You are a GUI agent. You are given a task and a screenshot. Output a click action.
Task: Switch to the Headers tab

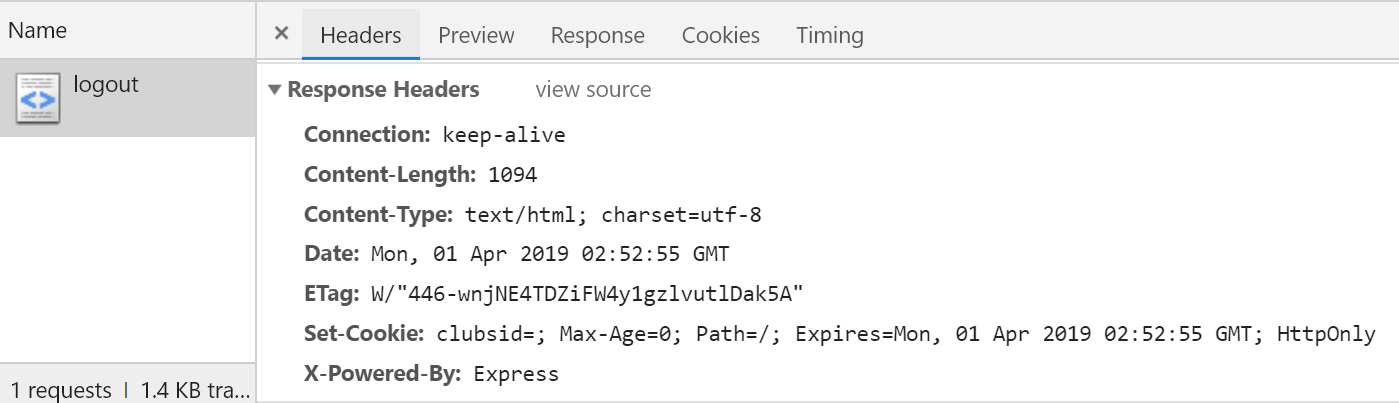[x=361, y=36]
